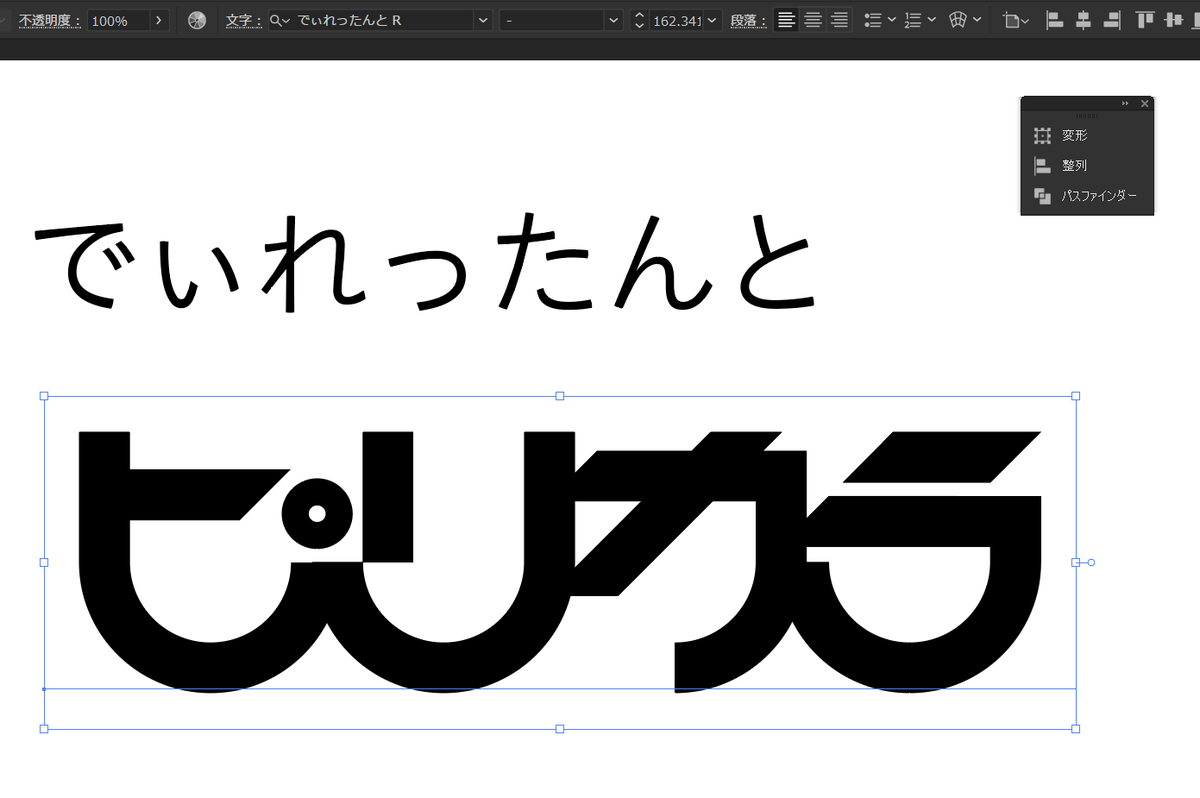
Task: Click the font search magnifier icon
Action: (x=279, y=20)
